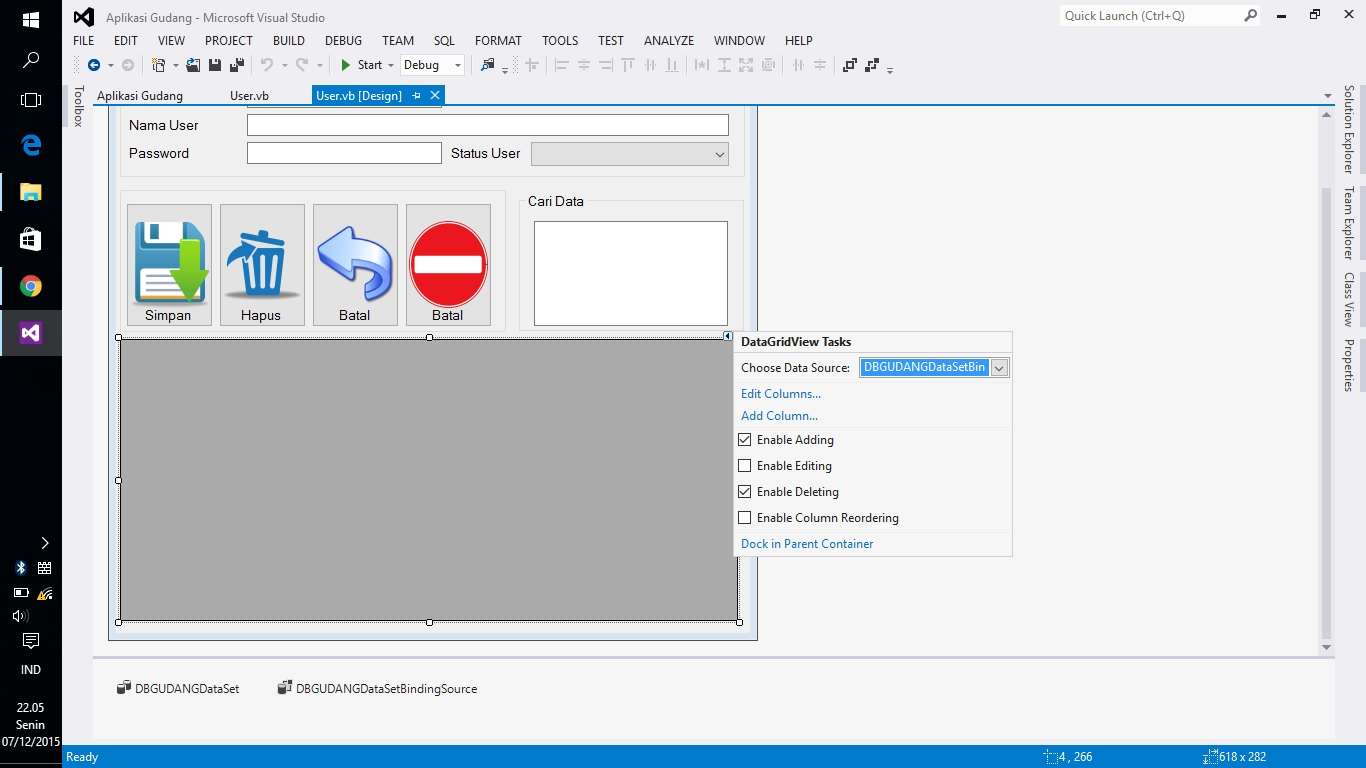Uncheck Enable Deleting checkbox
This screenshot has width=1366, height=768.
pos(744,492)
